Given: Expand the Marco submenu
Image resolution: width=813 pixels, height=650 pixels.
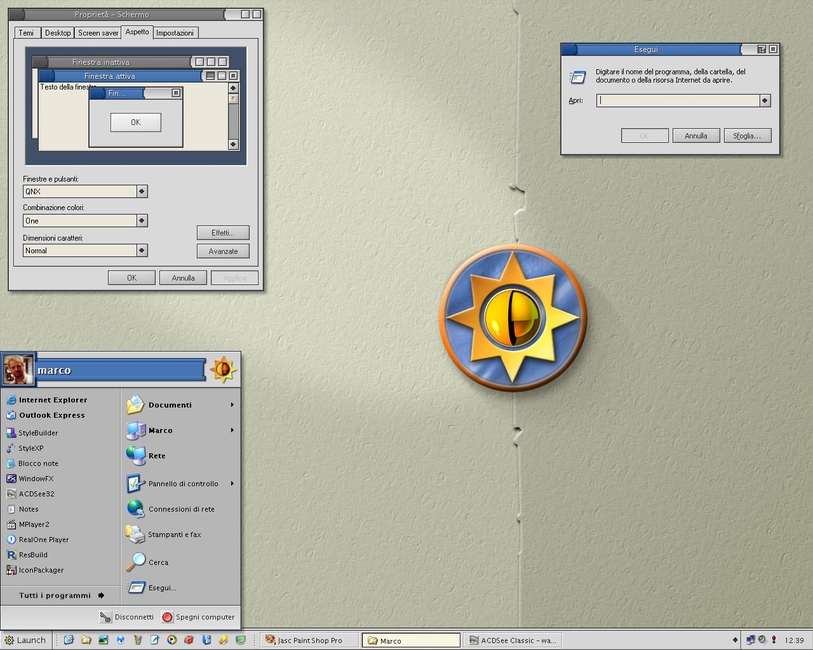Looking at the screenshot, I should (232, 430).
